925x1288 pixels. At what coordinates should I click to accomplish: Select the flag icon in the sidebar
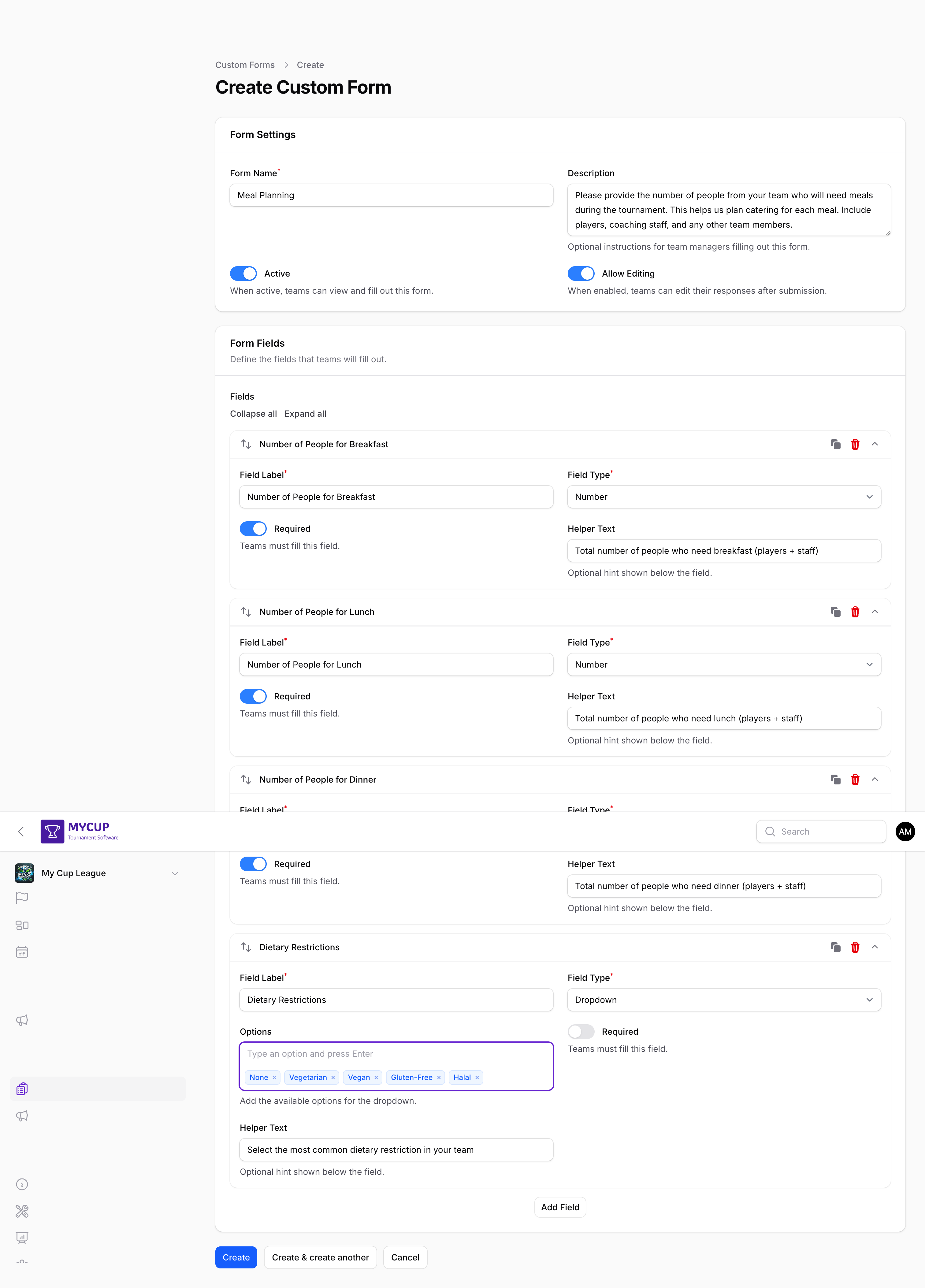22,898
